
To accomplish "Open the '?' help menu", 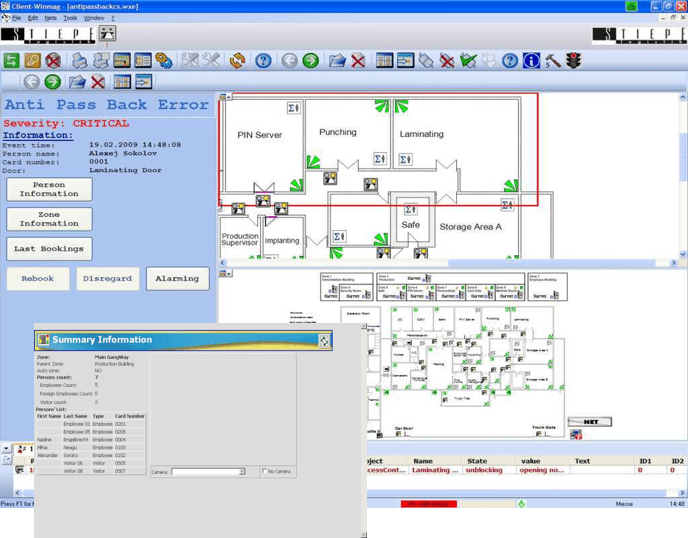I will coord(113,18).
